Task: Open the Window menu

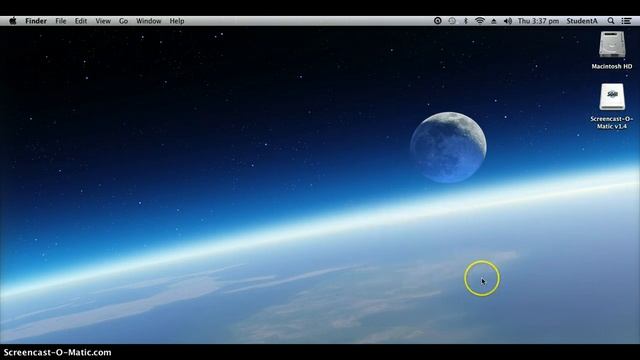Action: tap(149, 21)
